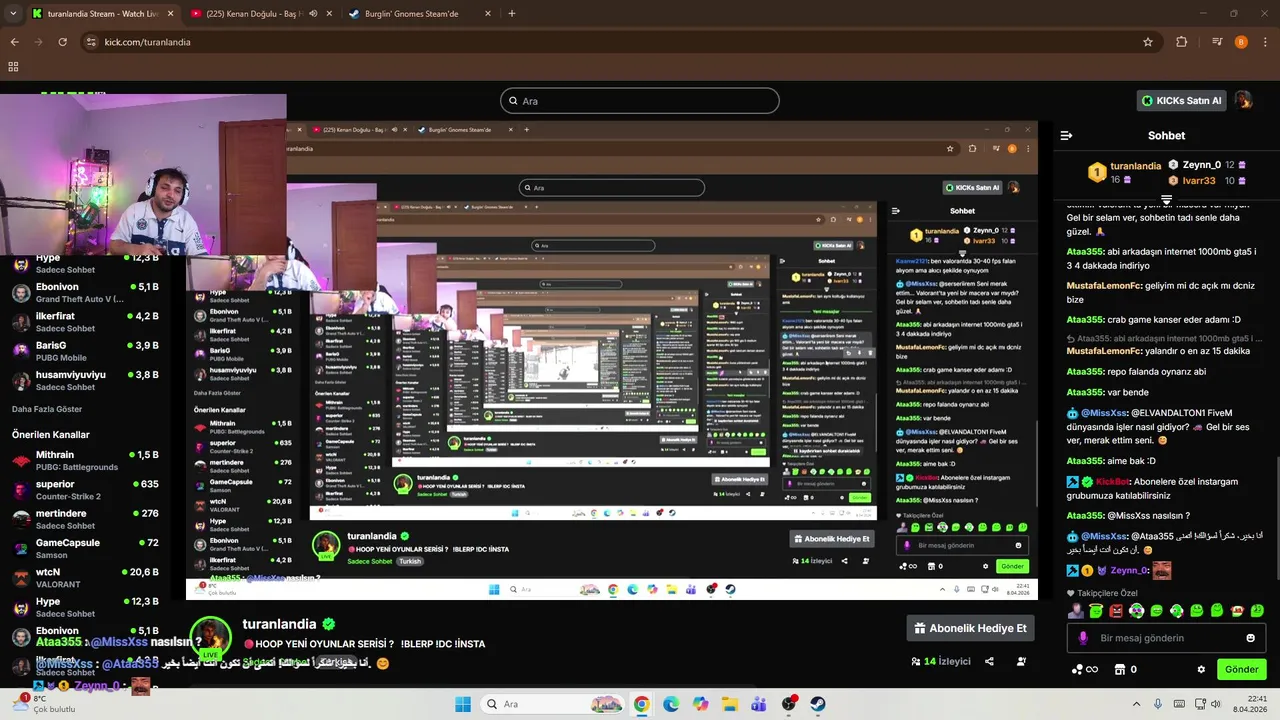Open wtcN VALORANT channel
This screenshot has height=720, width=1280.
(85, 578)
